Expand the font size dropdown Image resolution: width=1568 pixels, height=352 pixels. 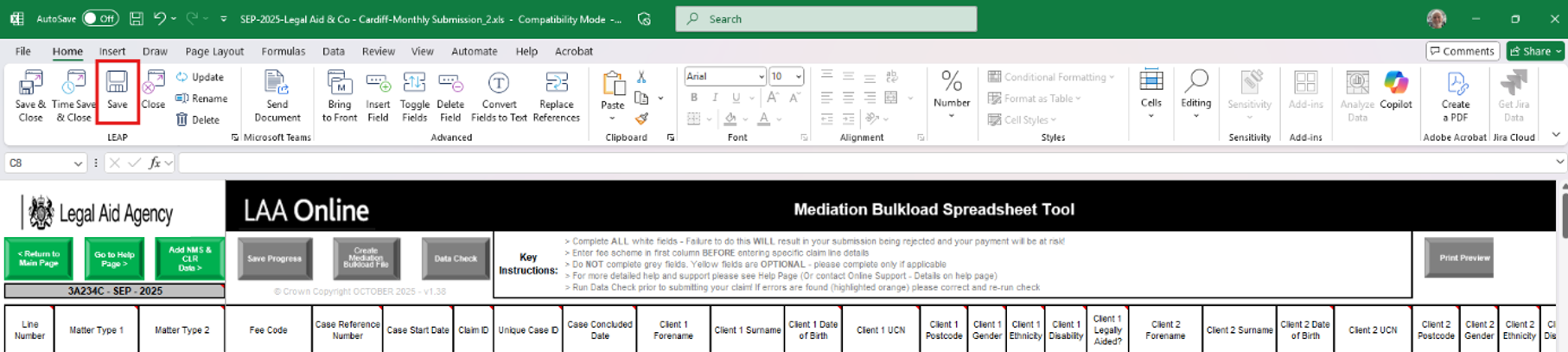point(799,77)
